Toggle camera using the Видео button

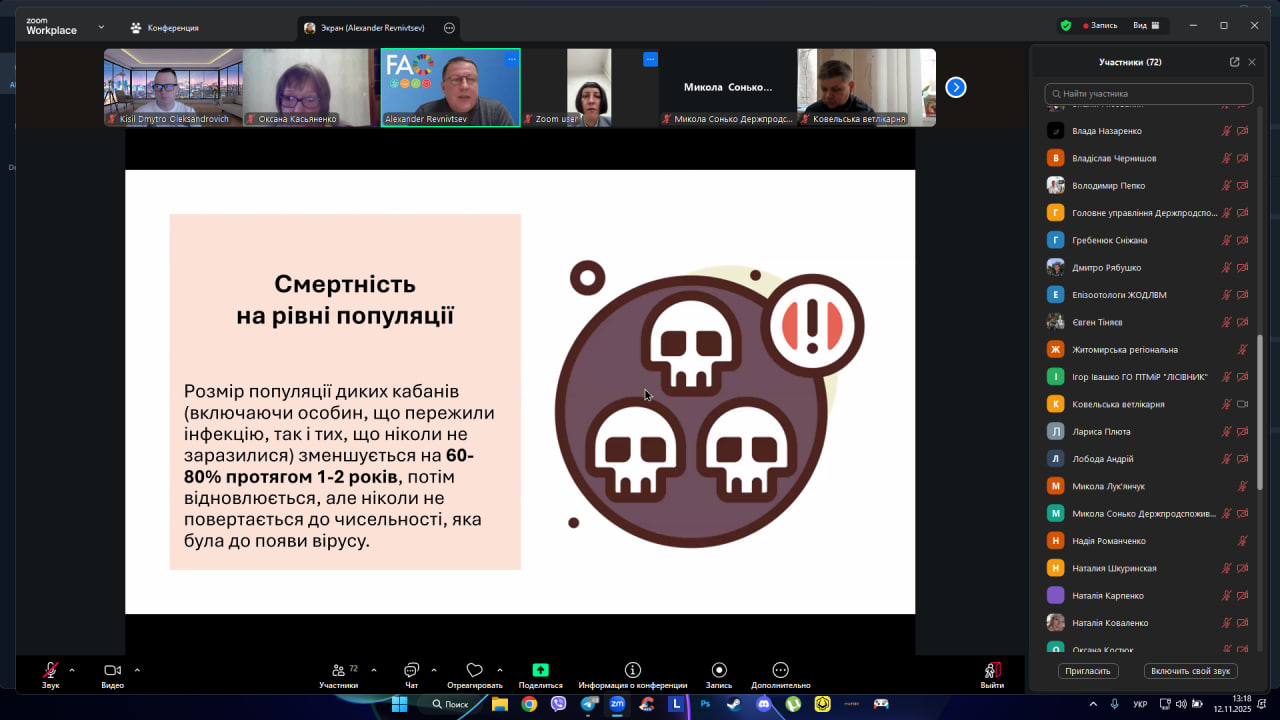coord(112,671)
